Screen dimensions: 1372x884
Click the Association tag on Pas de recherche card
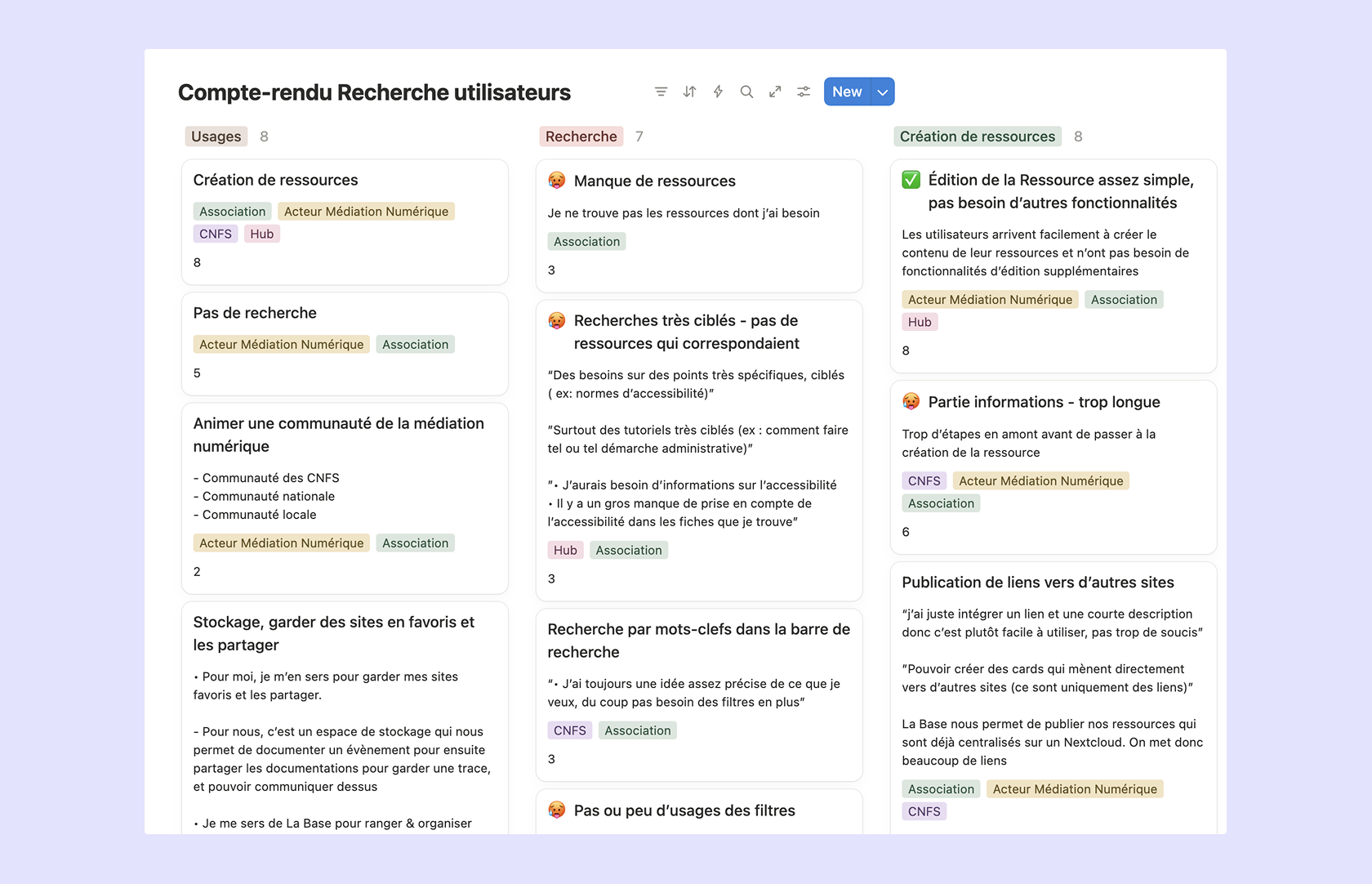(415, 345)
